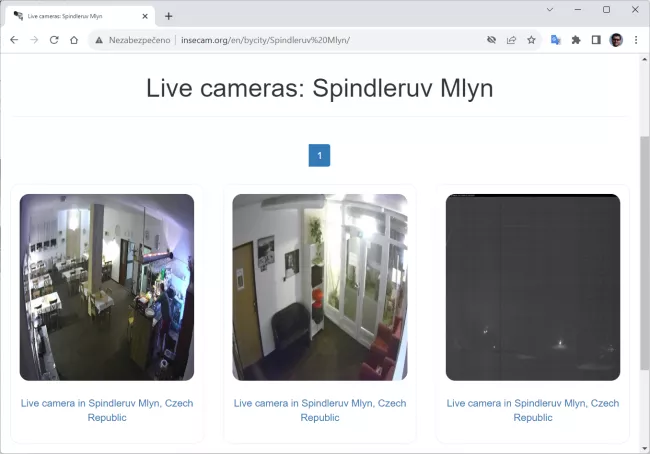Open the Chrome three-dot menu
The width and height of the screenshot is (650, 454).
tap(636, 40)
